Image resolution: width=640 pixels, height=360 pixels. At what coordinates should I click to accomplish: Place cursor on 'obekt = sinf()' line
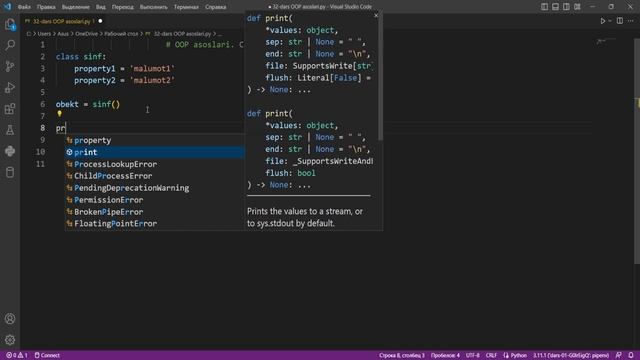pyautogui.click(x=88, y=104)
